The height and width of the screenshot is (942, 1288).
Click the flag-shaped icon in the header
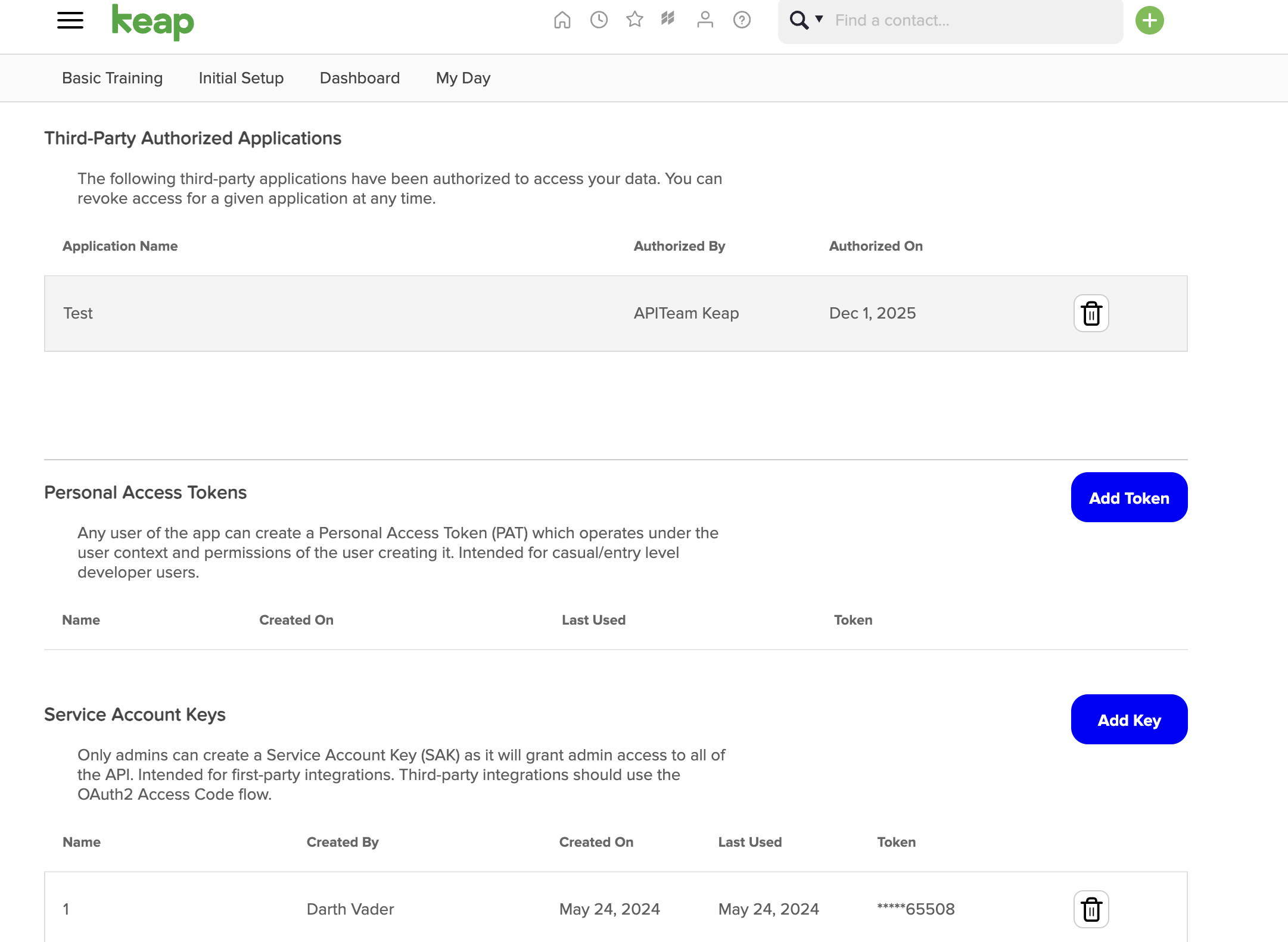[668, 19]
